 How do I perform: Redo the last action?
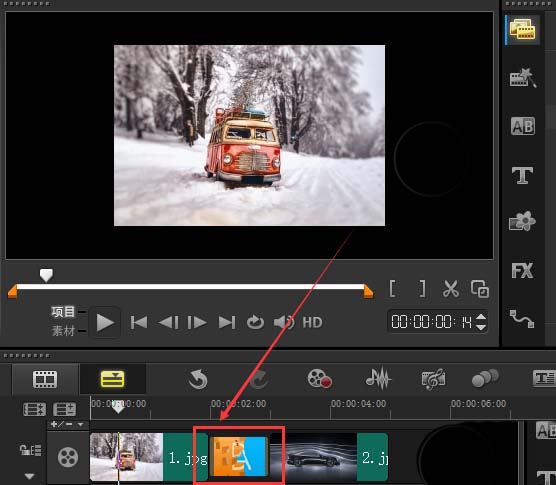[x=259, y=379]
